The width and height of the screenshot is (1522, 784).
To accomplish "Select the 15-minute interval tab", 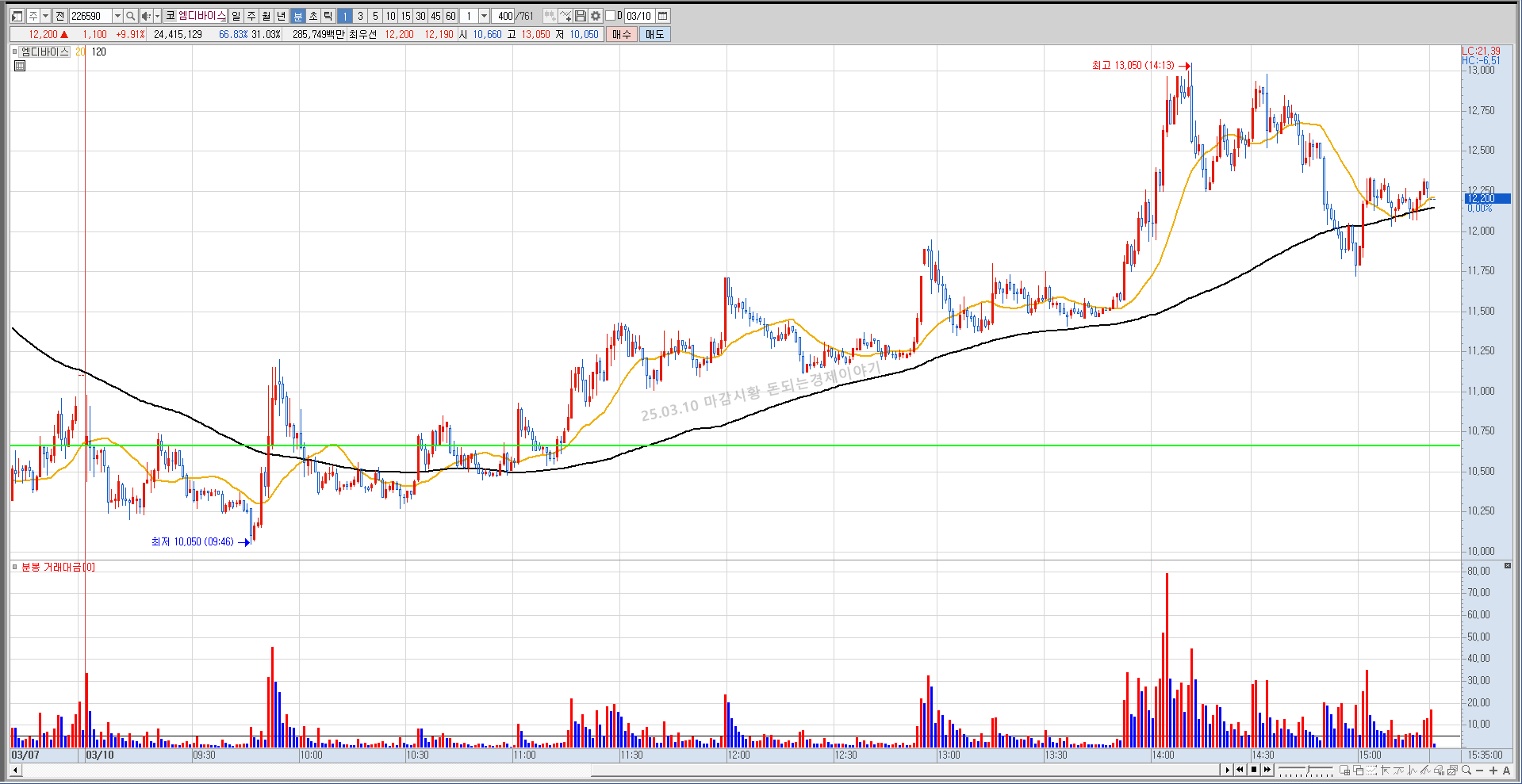I will tap(405, 16).
